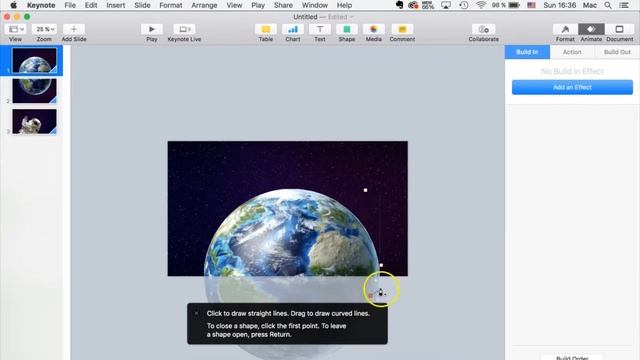Open the Edit menu
The width and height of the screenshot is (640, 360).
point(91,5)
